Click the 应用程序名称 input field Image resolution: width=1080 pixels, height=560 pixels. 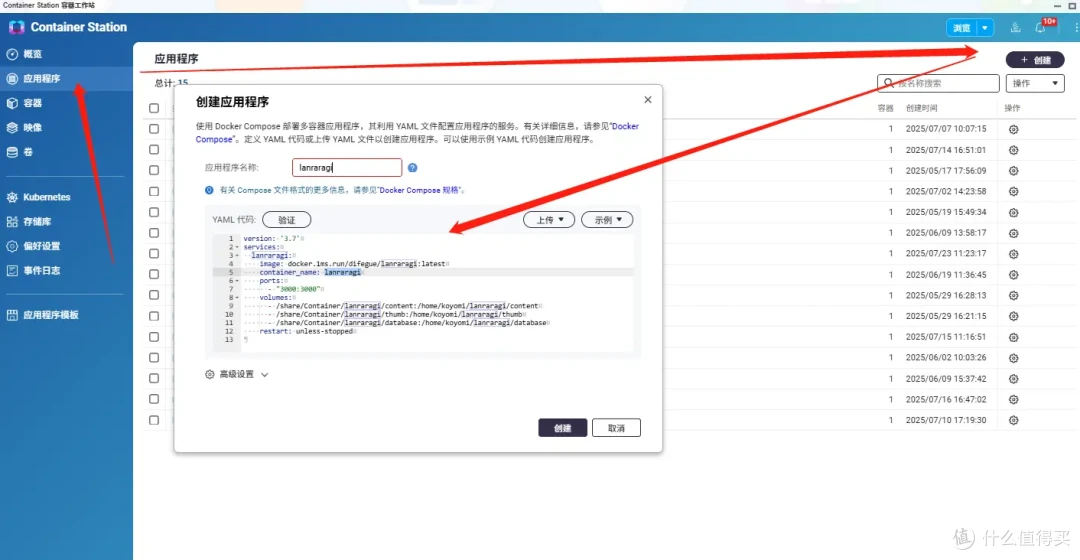(347, 167)
